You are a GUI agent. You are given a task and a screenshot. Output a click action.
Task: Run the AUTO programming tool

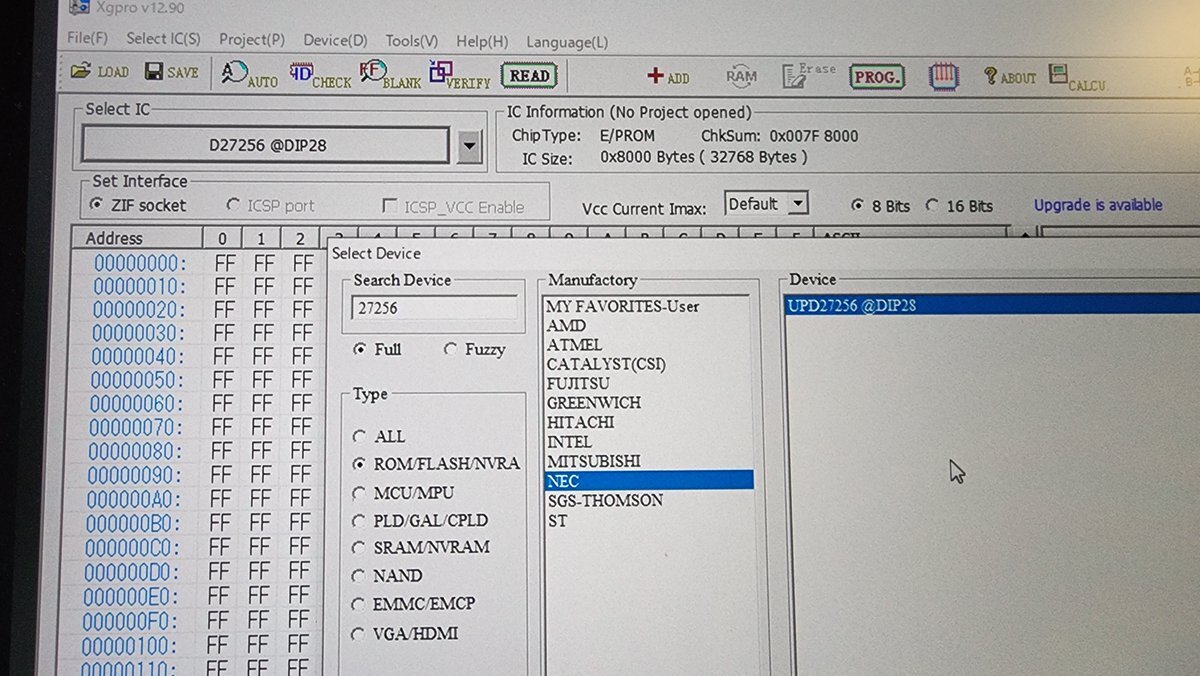click(x=250, y=74)
